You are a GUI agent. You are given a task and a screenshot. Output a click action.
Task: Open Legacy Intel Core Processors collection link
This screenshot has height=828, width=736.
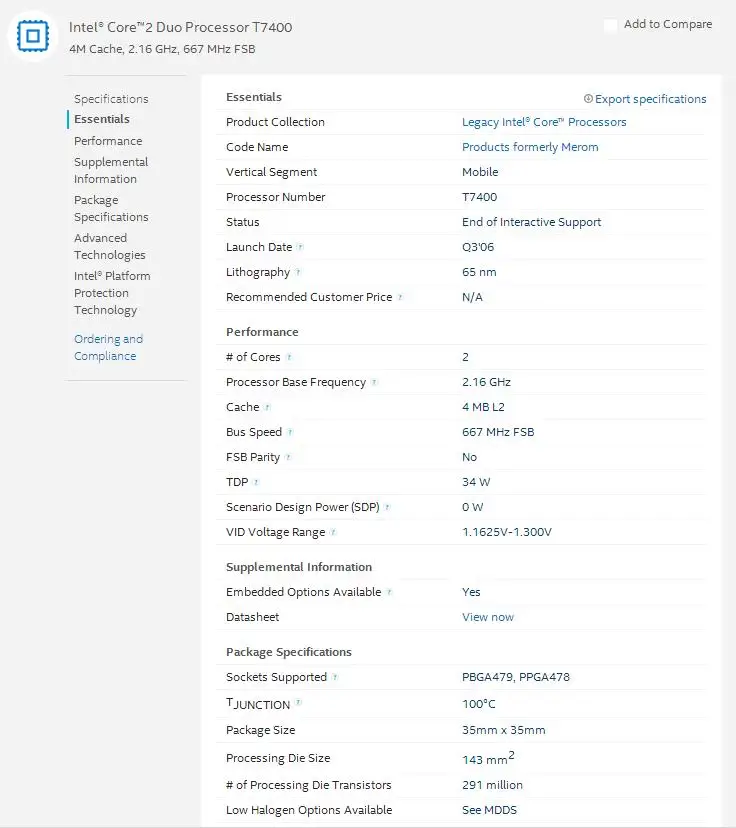click(x=544, y=122)
